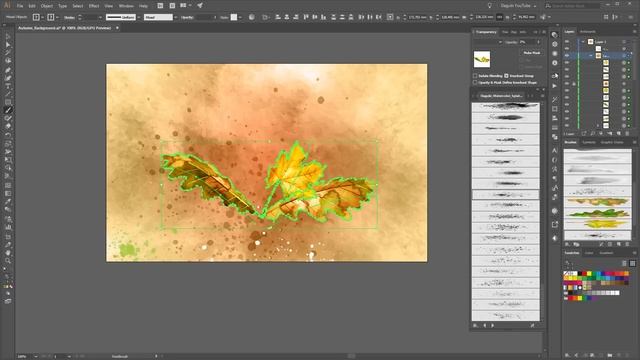The width and height of the screenshot is (640, 360).
Task: Open the Brush Libraries menu icon
Action: (x=568, y=244)
